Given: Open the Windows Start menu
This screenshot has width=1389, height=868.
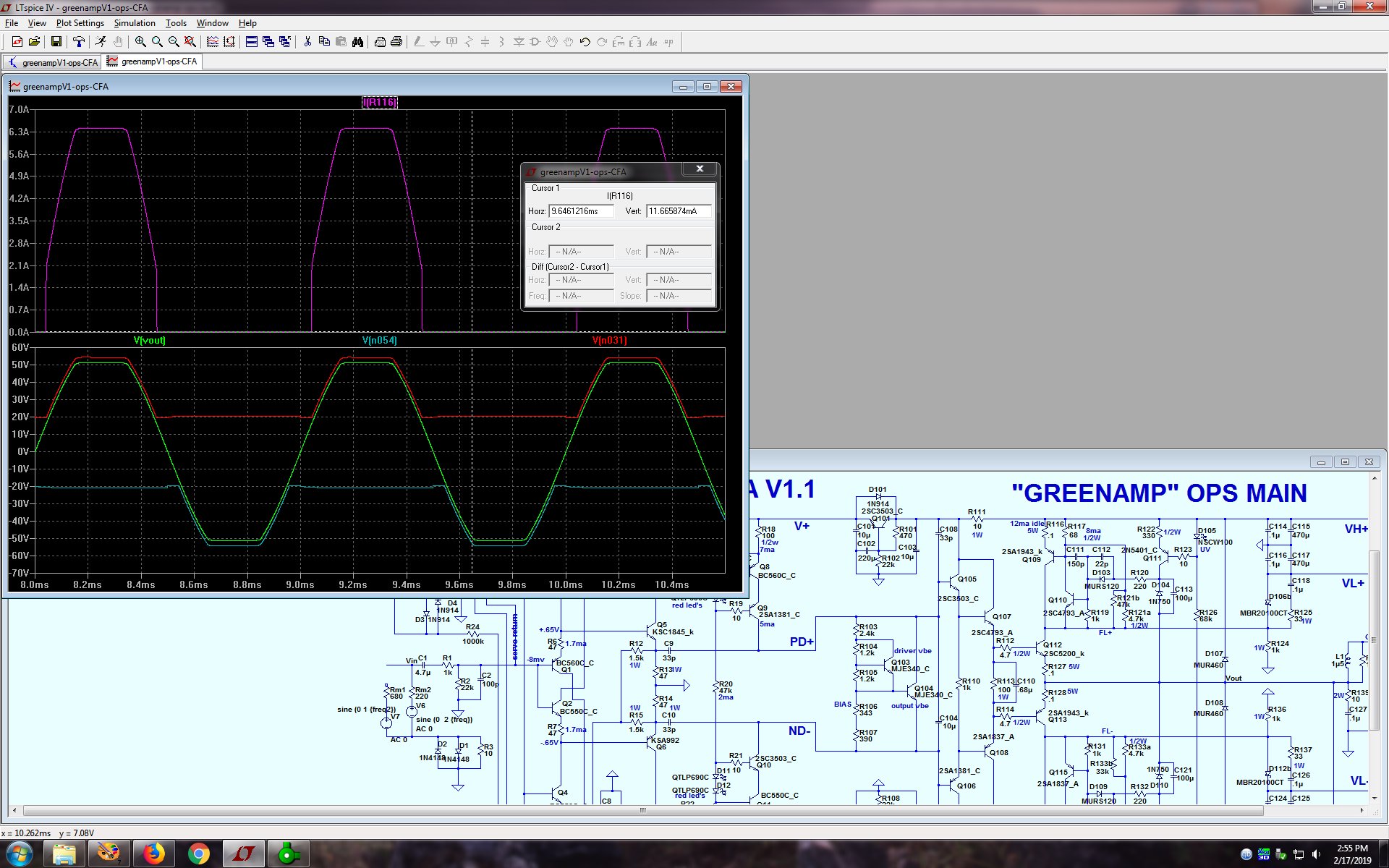Looking at the screenshot, I should click(20, 854).
